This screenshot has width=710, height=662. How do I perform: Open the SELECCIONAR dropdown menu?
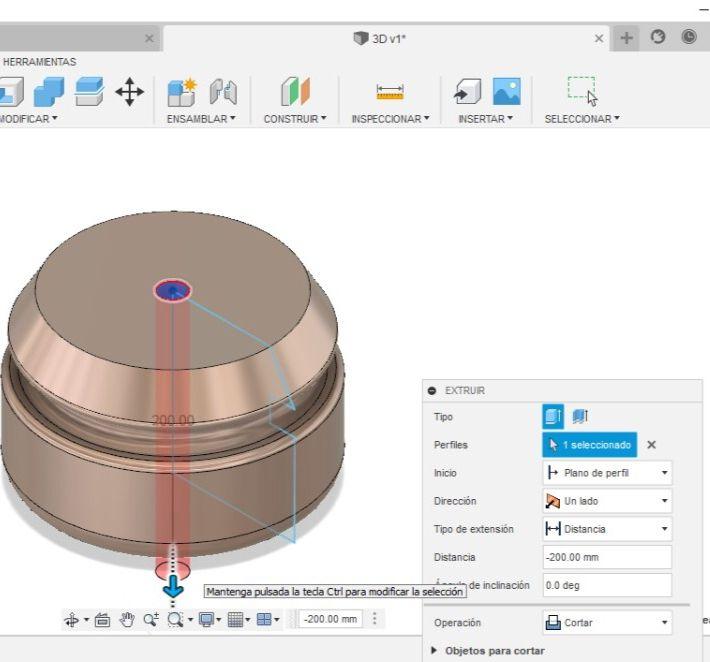[x=582, y=119]
